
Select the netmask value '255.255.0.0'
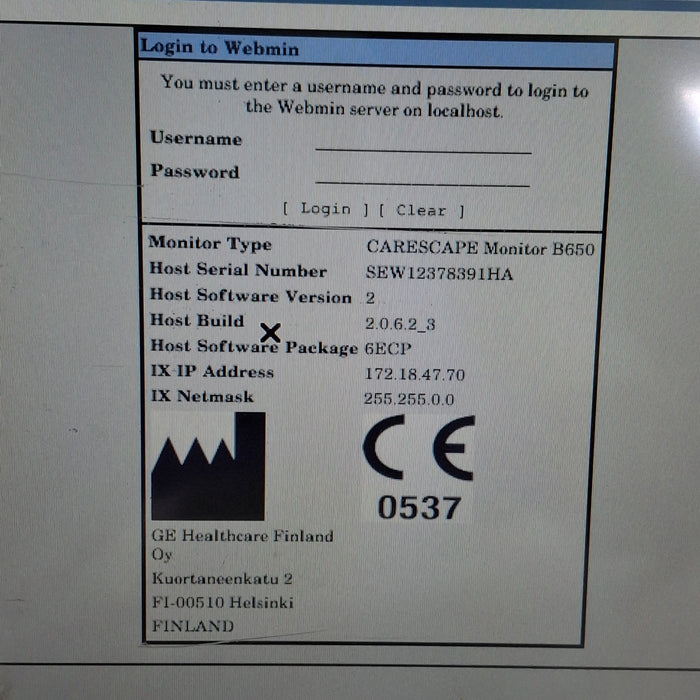click(409, 399)
